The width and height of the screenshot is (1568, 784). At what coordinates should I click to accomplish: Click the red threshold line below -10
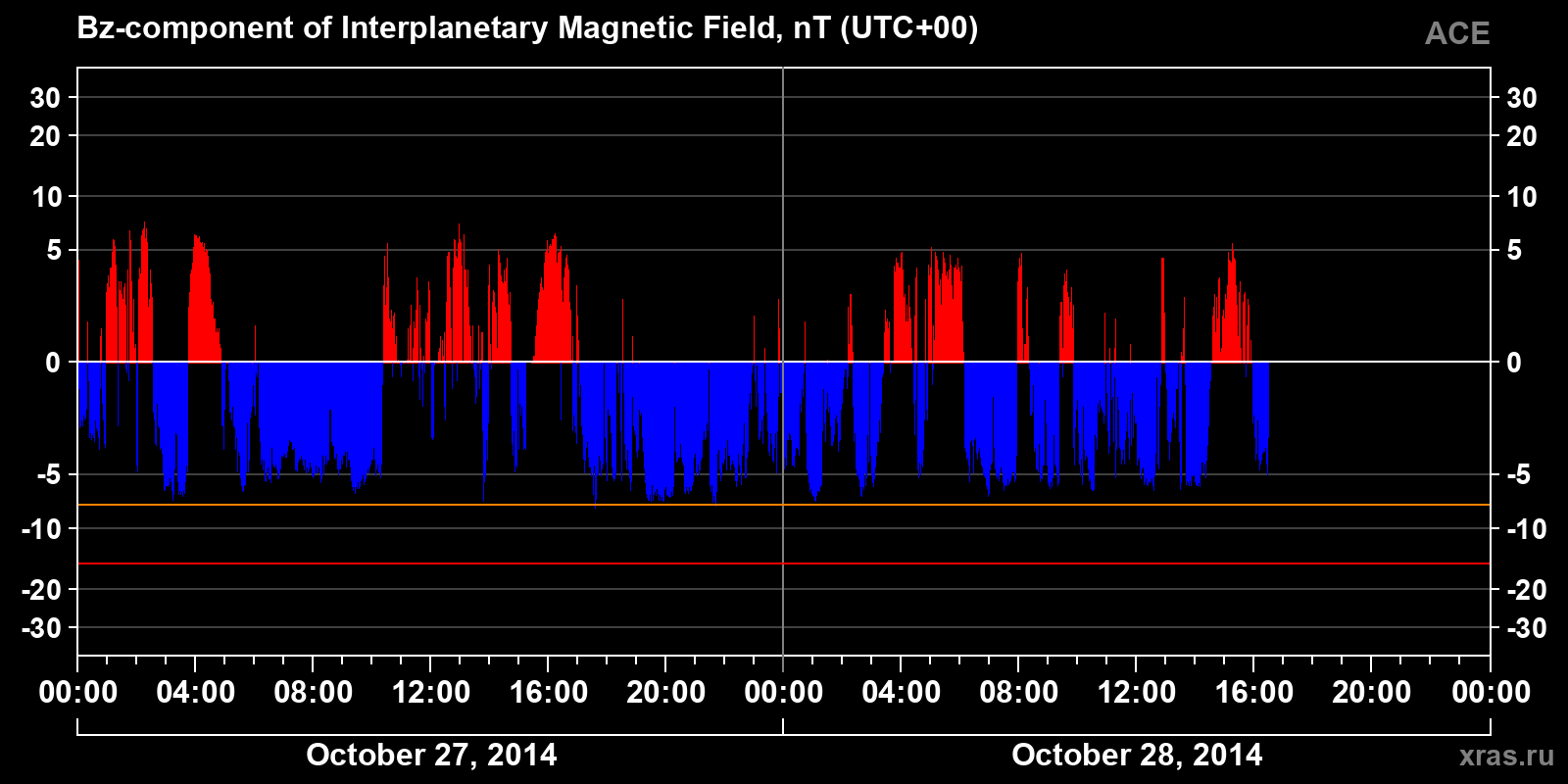(784, 563)
